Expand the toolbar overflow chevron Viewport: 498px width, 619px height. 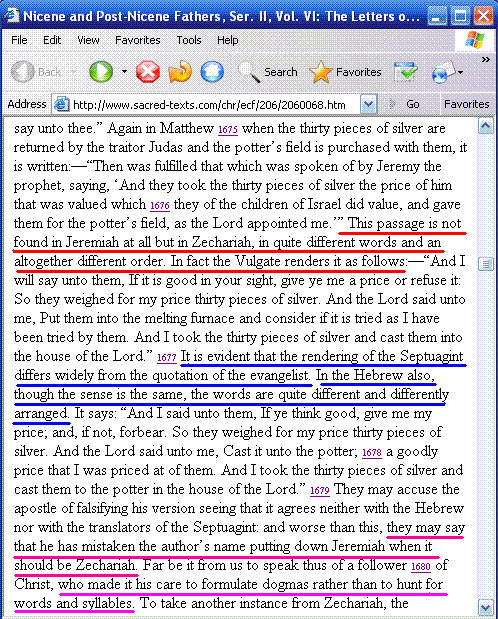coord(486,60)
